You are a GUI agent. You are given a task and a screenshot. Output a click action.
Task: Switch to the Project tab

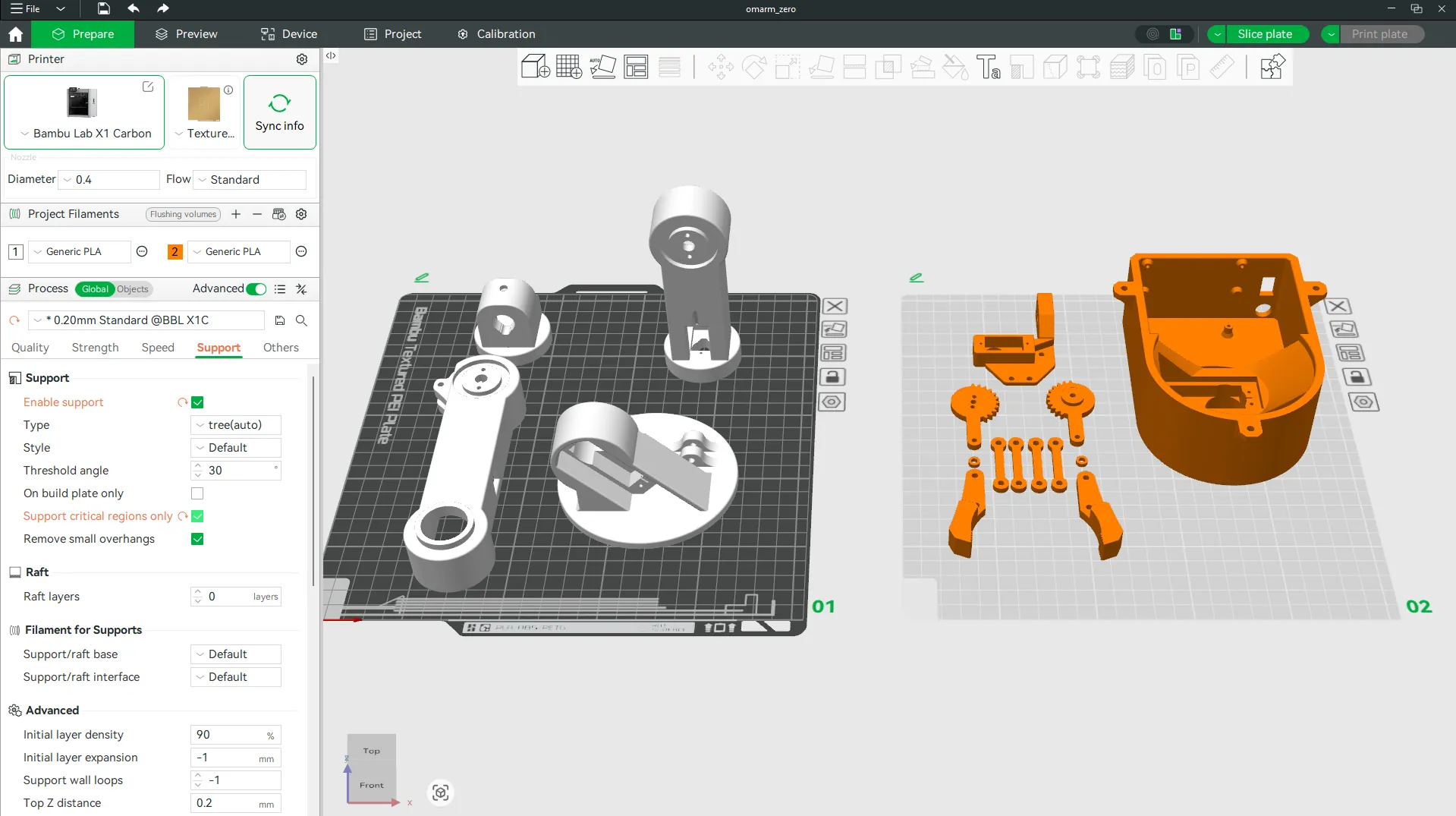click(393, 34)
